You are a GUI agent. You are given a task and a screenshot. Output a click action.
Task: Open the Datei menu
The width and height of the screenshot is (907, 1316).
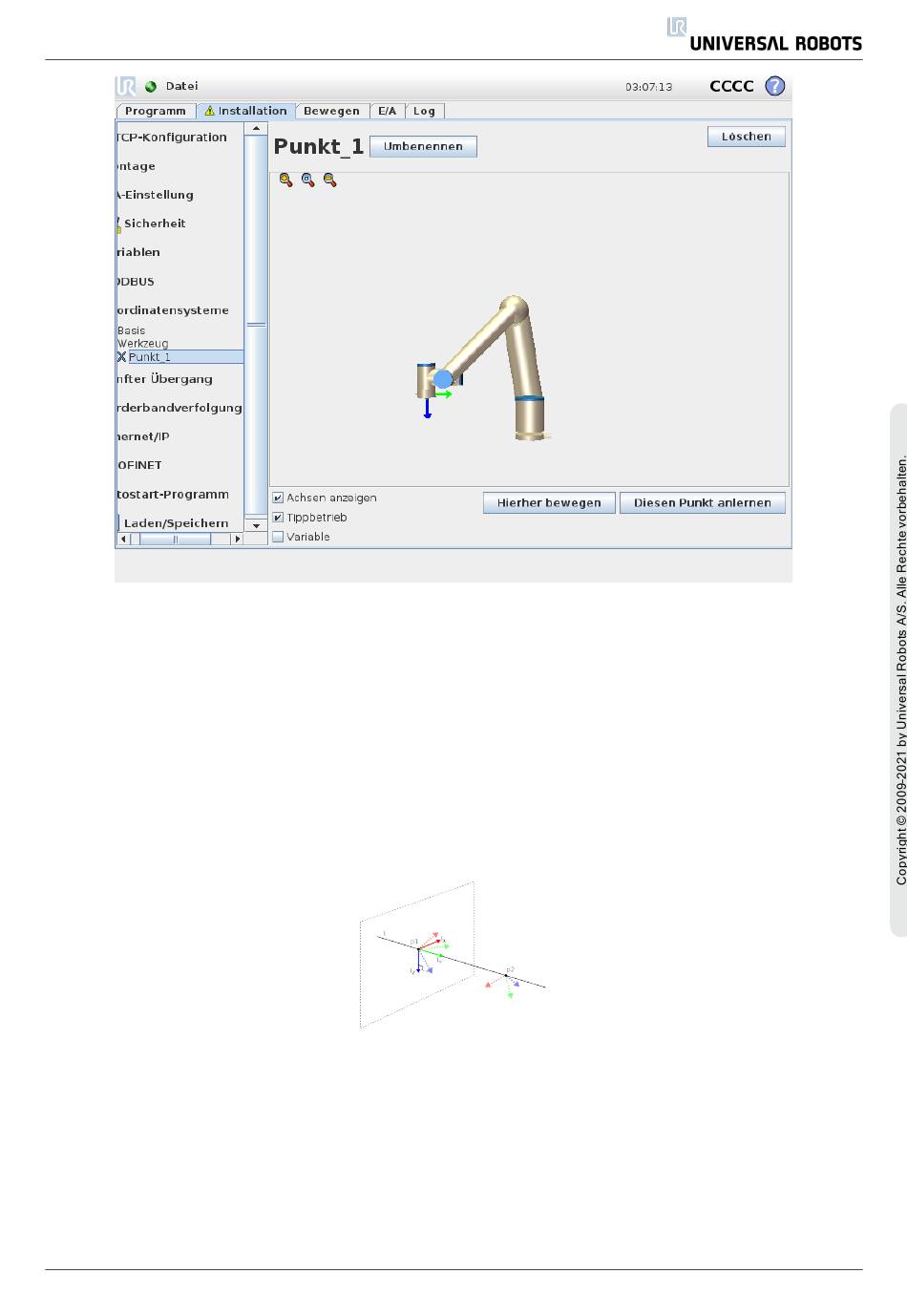[x=181, y=86]
